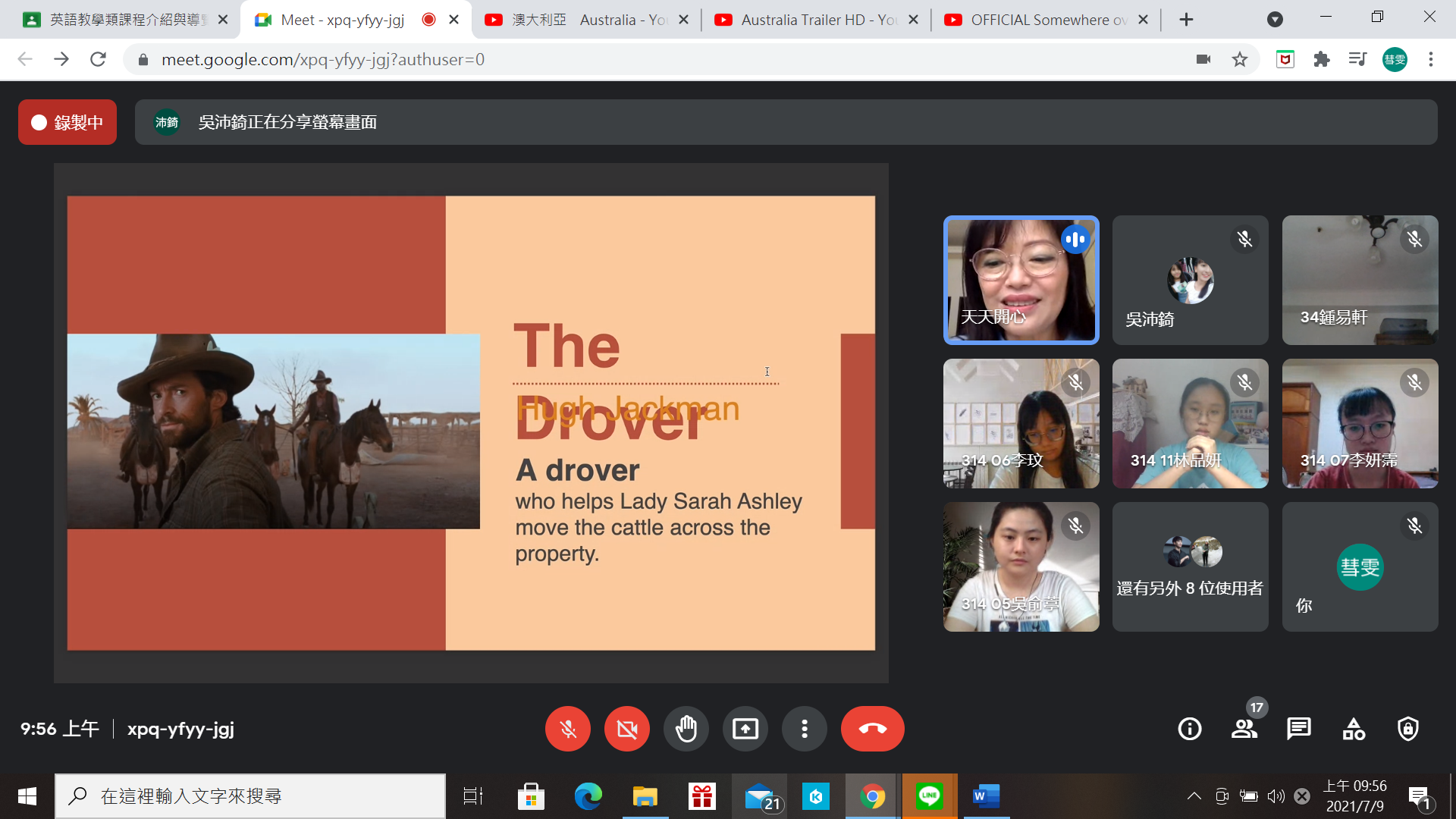Launch Microsoft Edge from taskbar
The image size is (1456, 819).
[588, 796]
